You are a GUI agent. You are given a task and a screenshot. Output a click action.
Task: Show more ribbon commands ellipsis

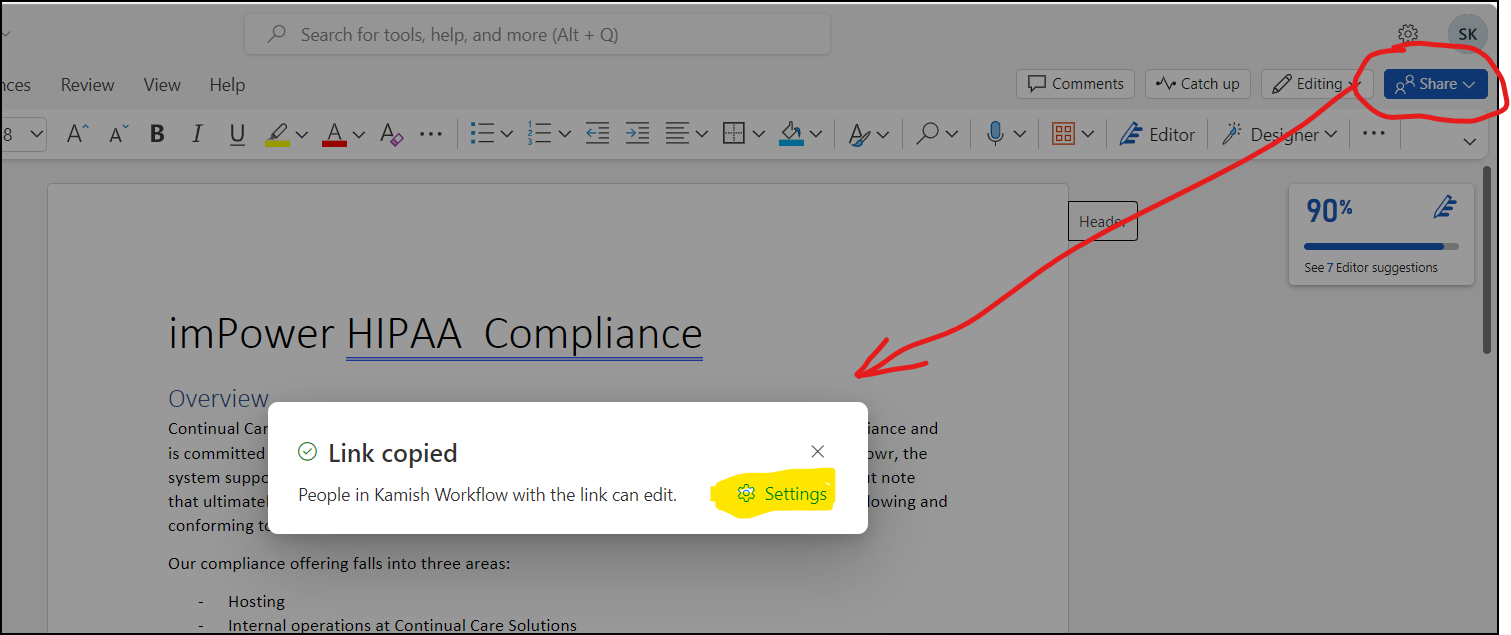1374,132
